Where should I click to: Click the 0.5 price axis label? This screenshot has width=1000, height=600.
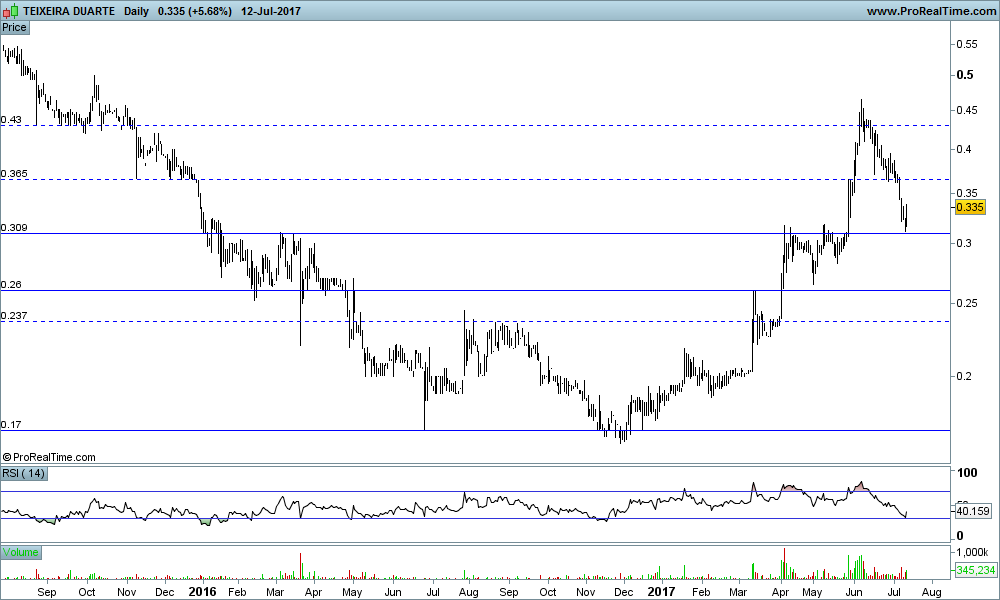965,75
